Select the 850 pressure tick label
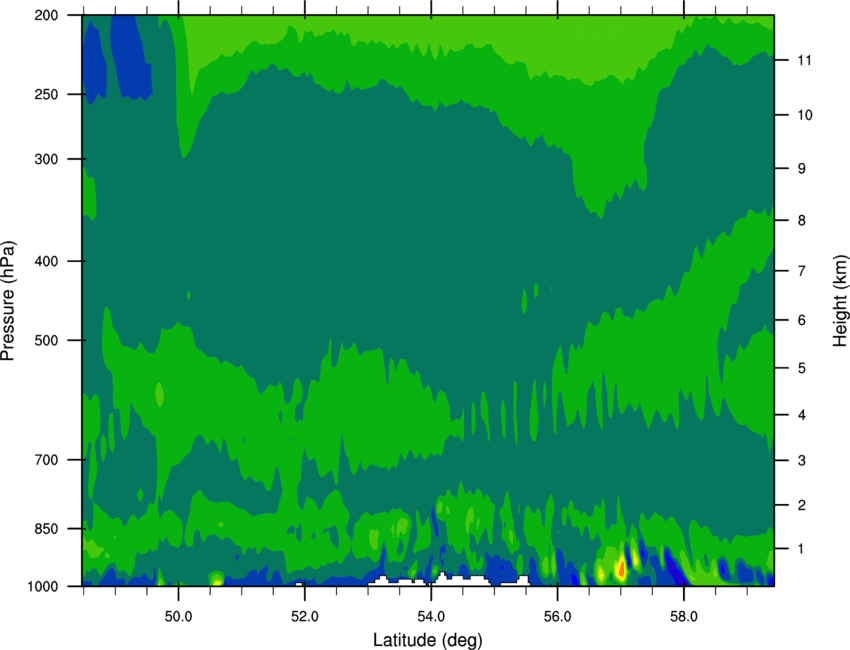Image resolution: width=850 pixels, height=650 pixels. (x=46, y=529)
